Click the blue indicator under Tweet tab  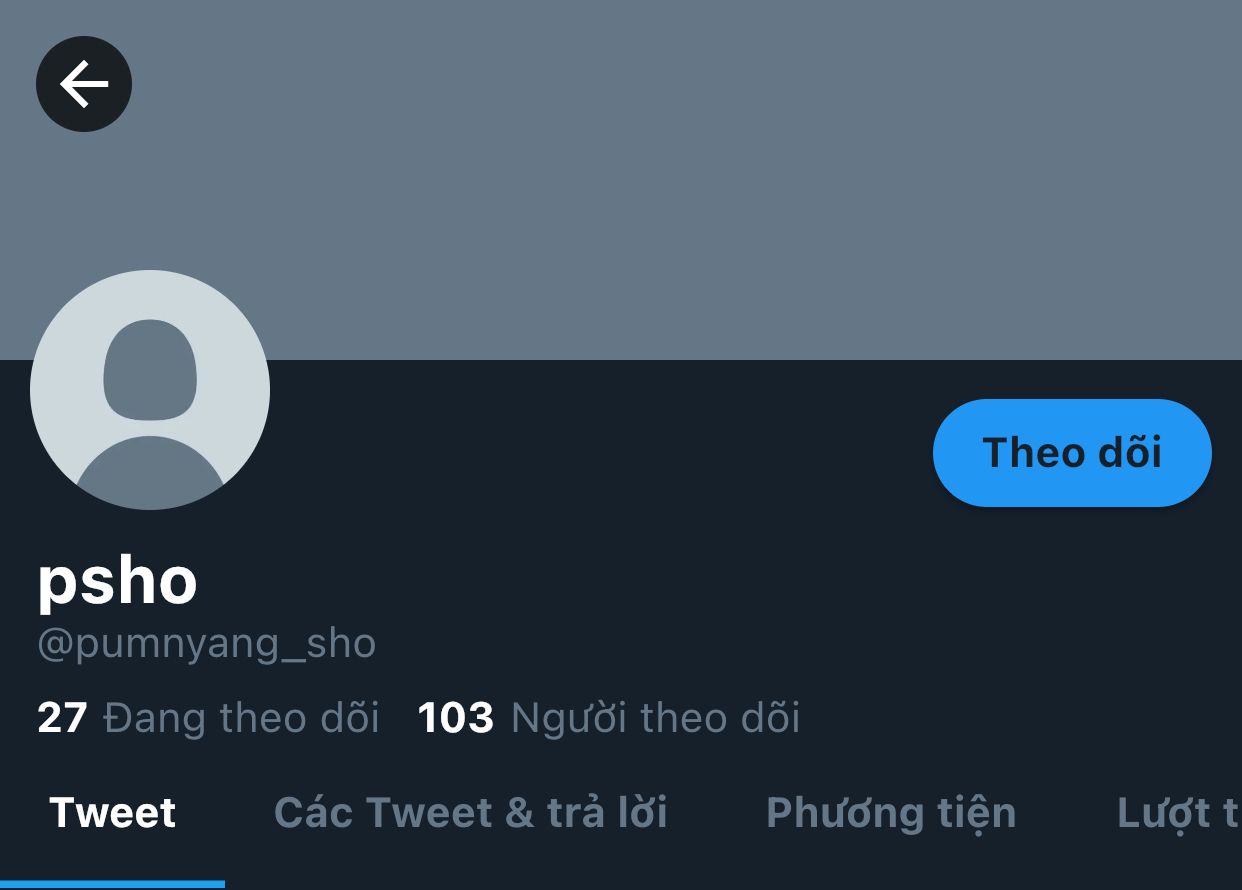coord(112,884)
